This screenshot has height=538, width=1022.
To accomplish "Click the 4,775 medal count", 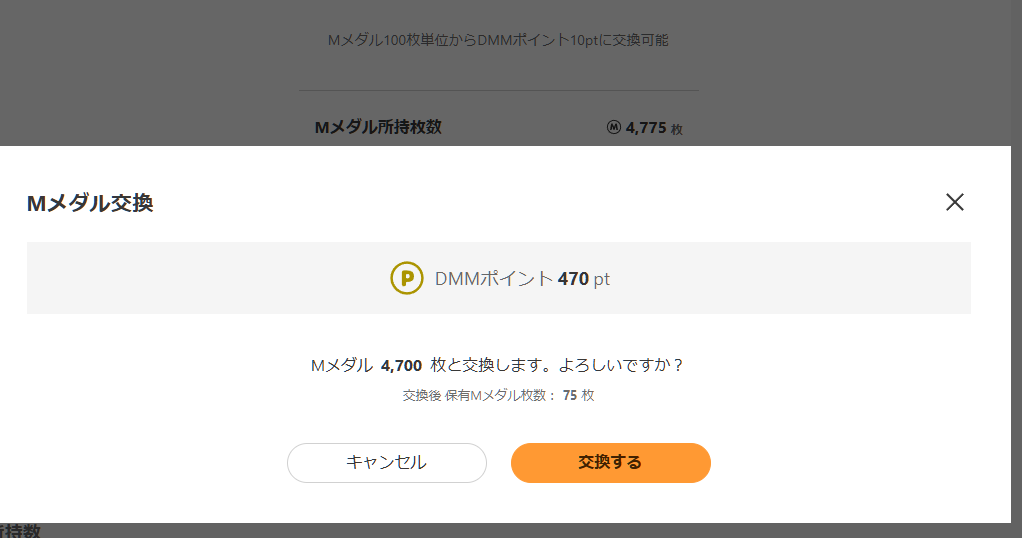I will click(646, 127).
